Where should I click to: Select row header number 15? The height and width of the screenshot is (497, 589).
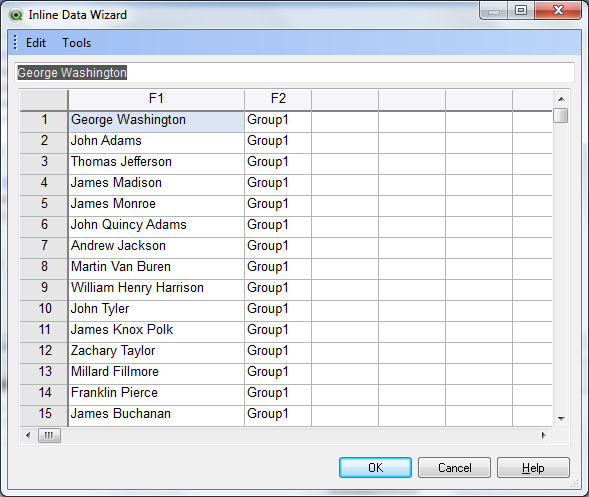coord(44,416)
